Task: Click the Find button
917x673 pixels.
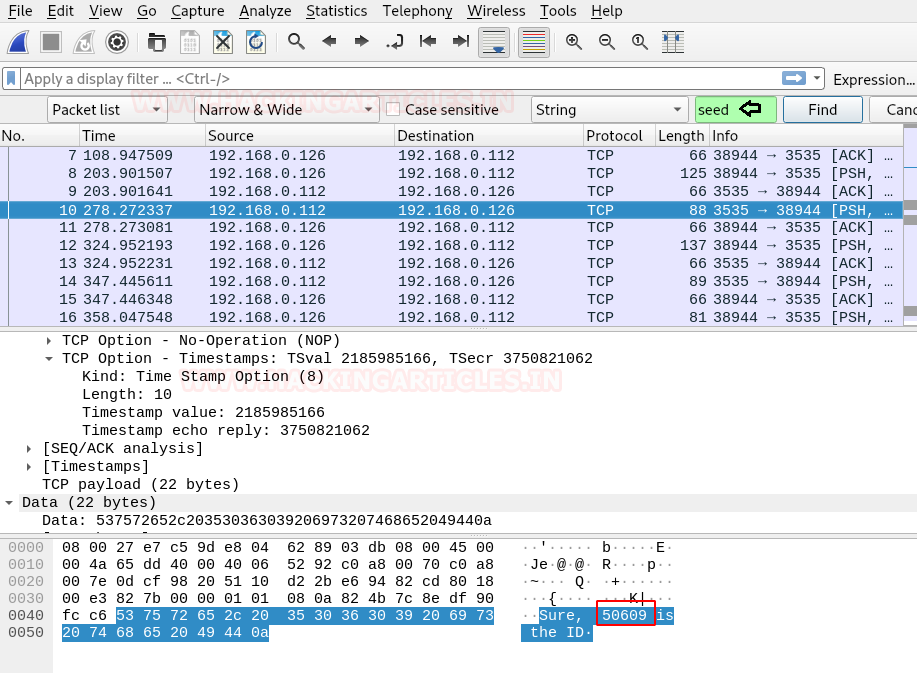Action: (x=822, y=110)
